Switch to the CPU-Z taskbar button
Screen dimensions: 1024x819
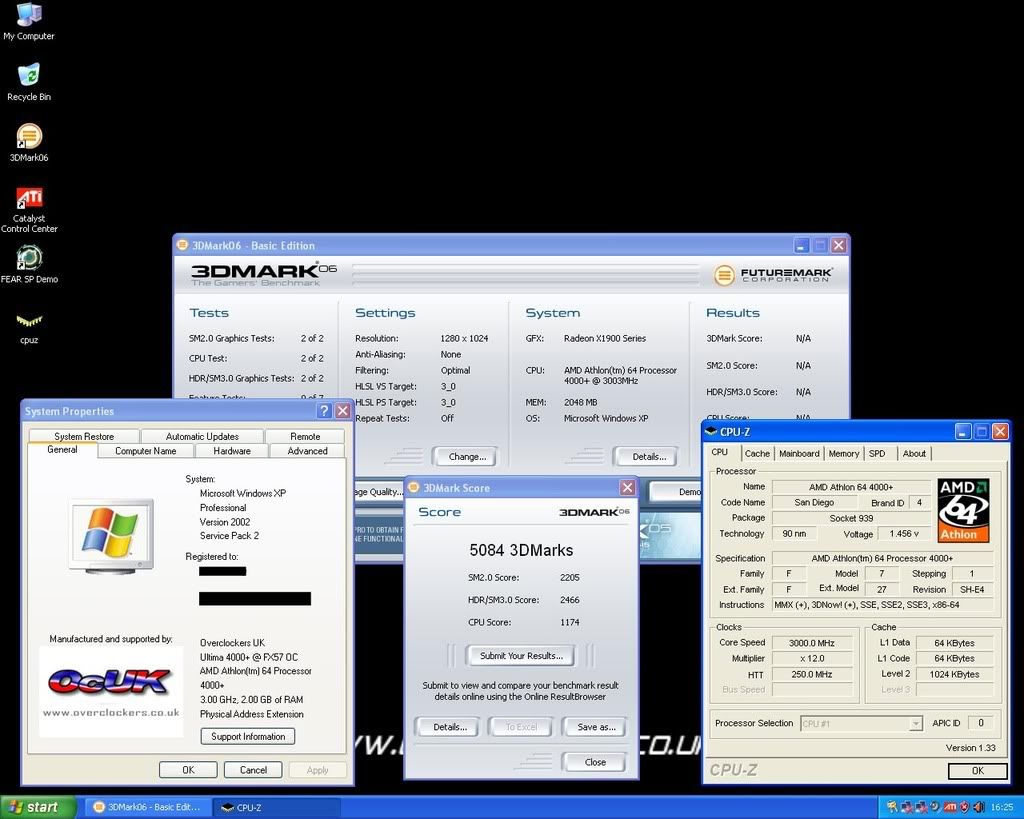tap(278, 807)
